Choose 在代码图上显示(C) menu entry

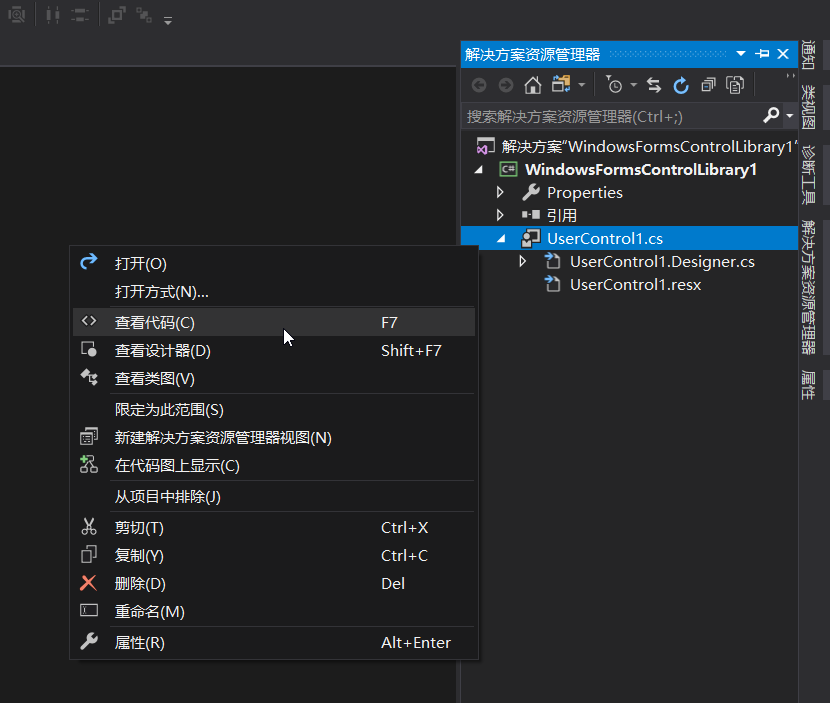tap(274, 466)
